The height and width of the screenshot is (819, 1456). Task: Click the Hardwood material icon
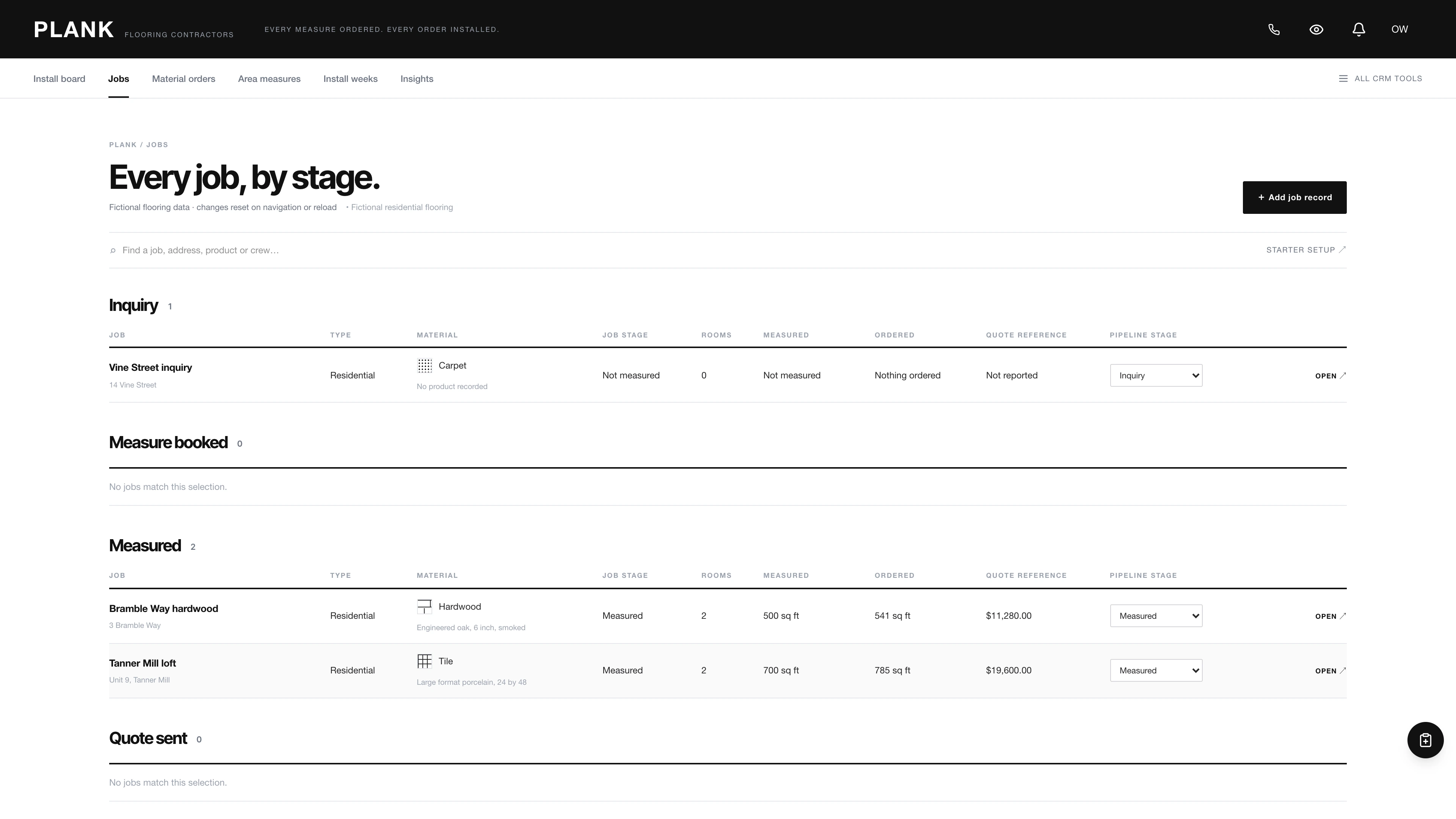[x=425, y=607]
